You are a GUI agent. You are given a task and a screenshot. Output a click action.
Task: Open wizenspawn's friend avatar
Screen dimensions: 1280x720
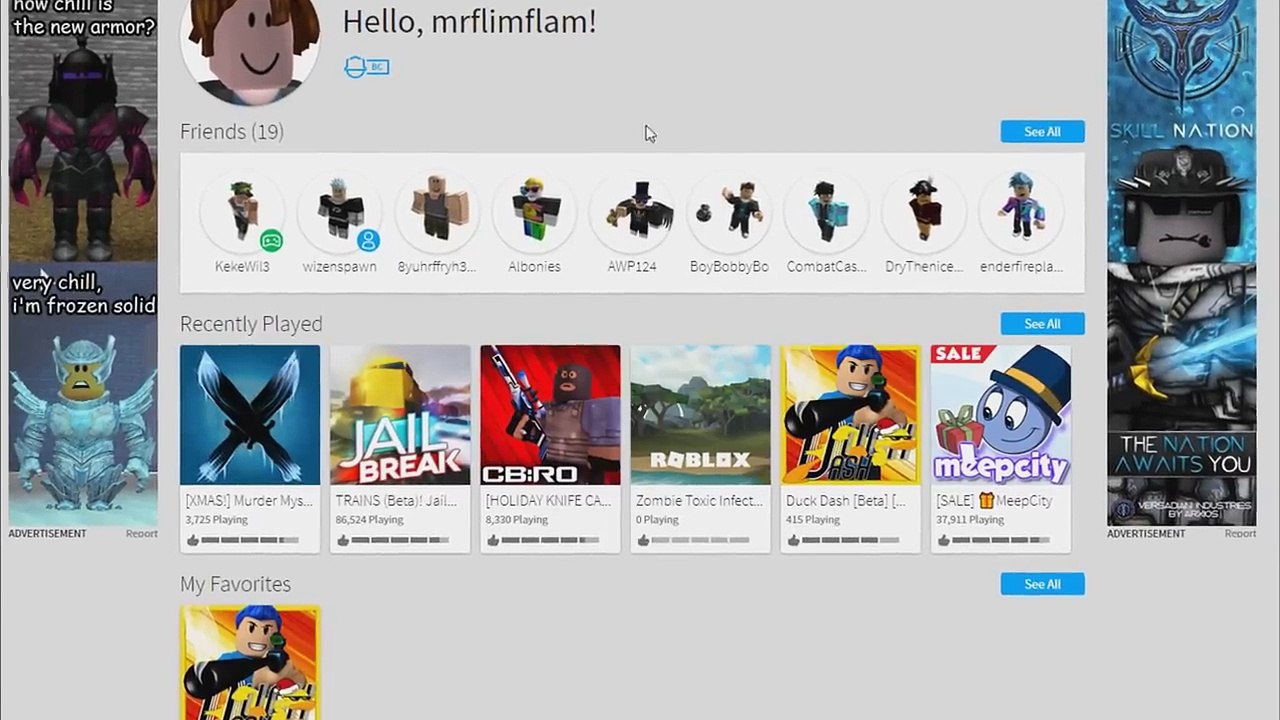tap(339, 210)
